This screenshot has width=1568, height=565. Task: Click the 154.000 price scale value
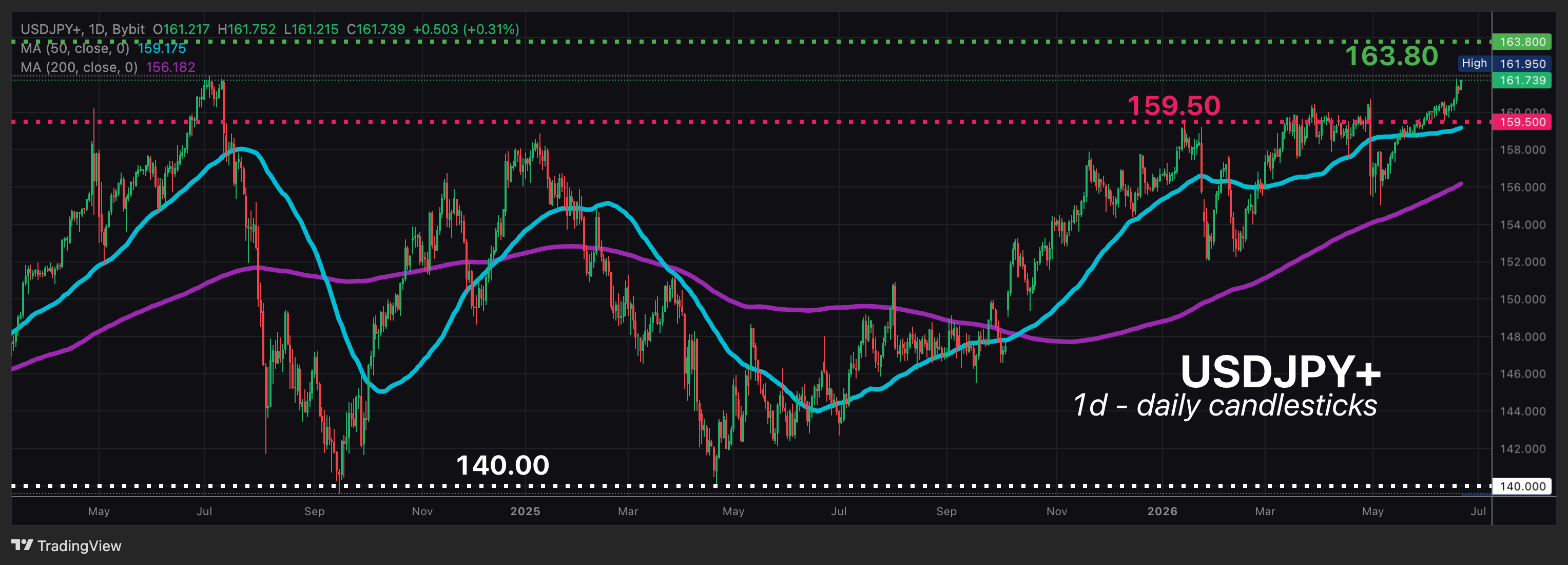point(1522,224)
